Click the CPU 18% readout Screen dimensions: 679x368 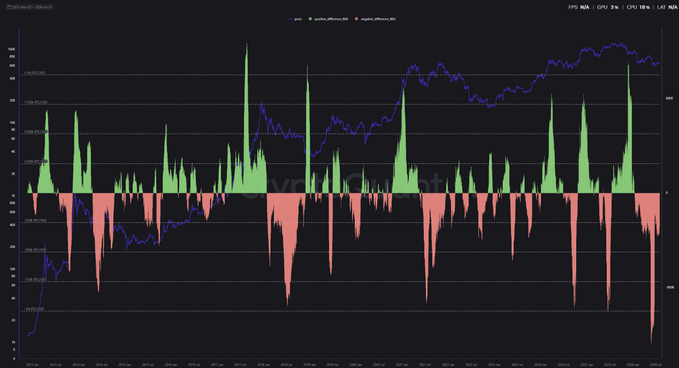coord(638,7)
